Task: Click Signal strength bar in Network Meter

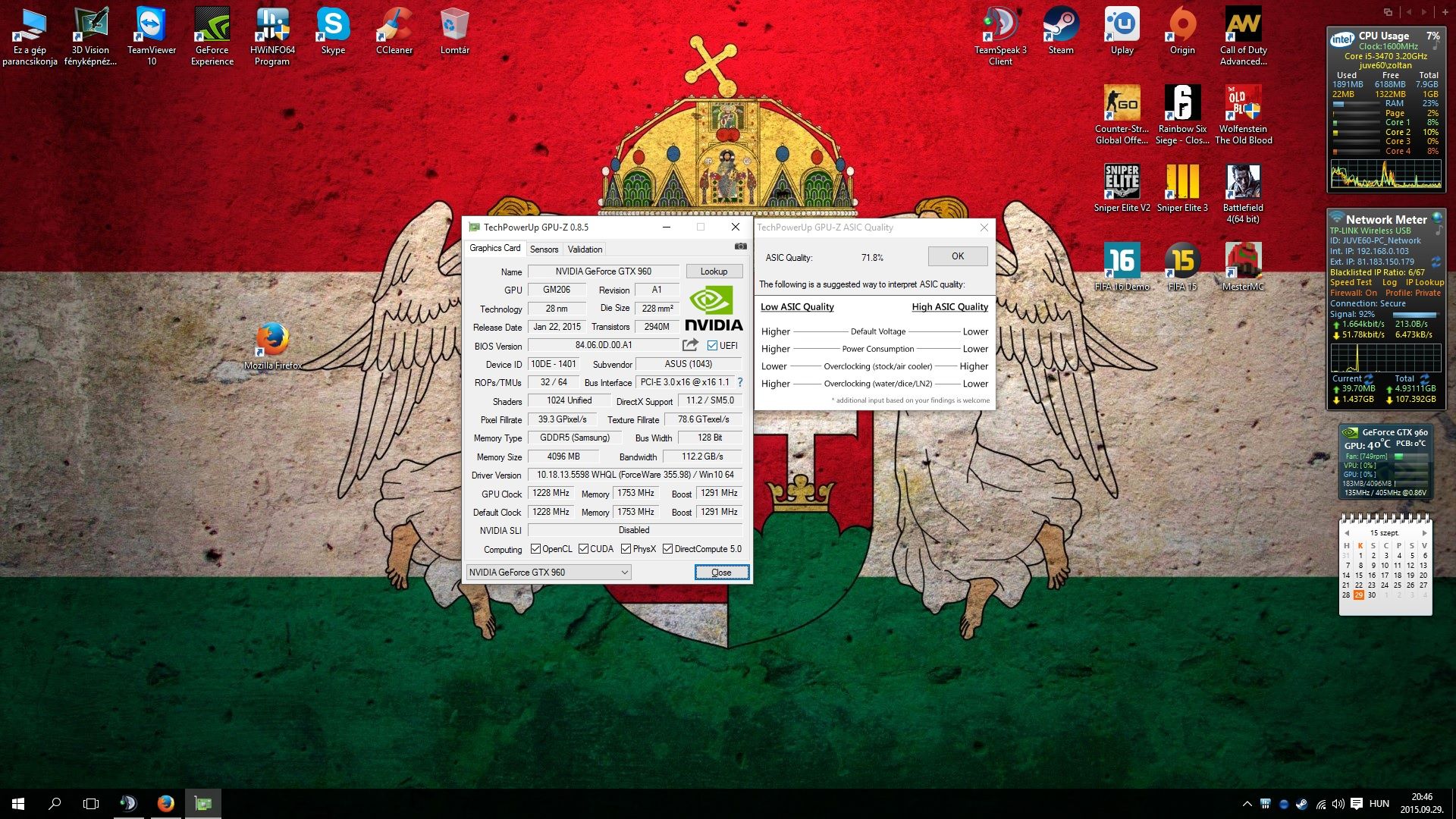Action: click(1414, 314)
